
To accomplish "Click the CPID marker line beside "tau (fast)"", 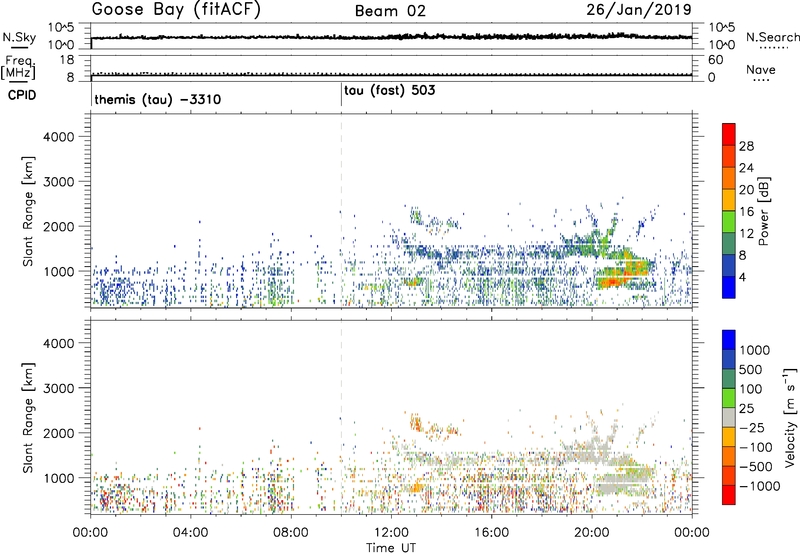I will [x=341, y=95].
